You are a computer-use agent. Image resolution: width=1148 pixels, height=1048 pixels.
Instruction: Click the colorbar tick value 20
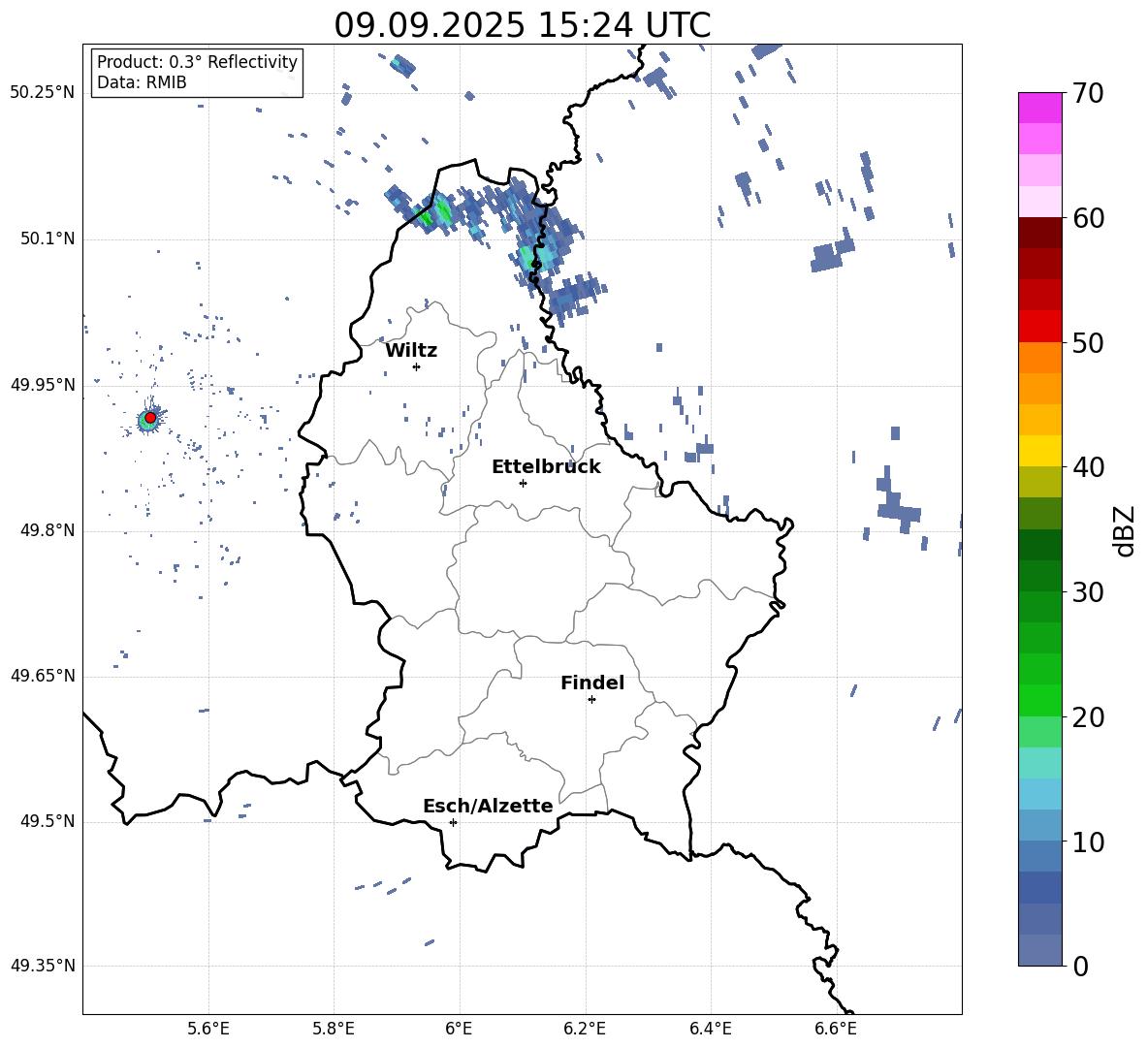pos(1088,717)
